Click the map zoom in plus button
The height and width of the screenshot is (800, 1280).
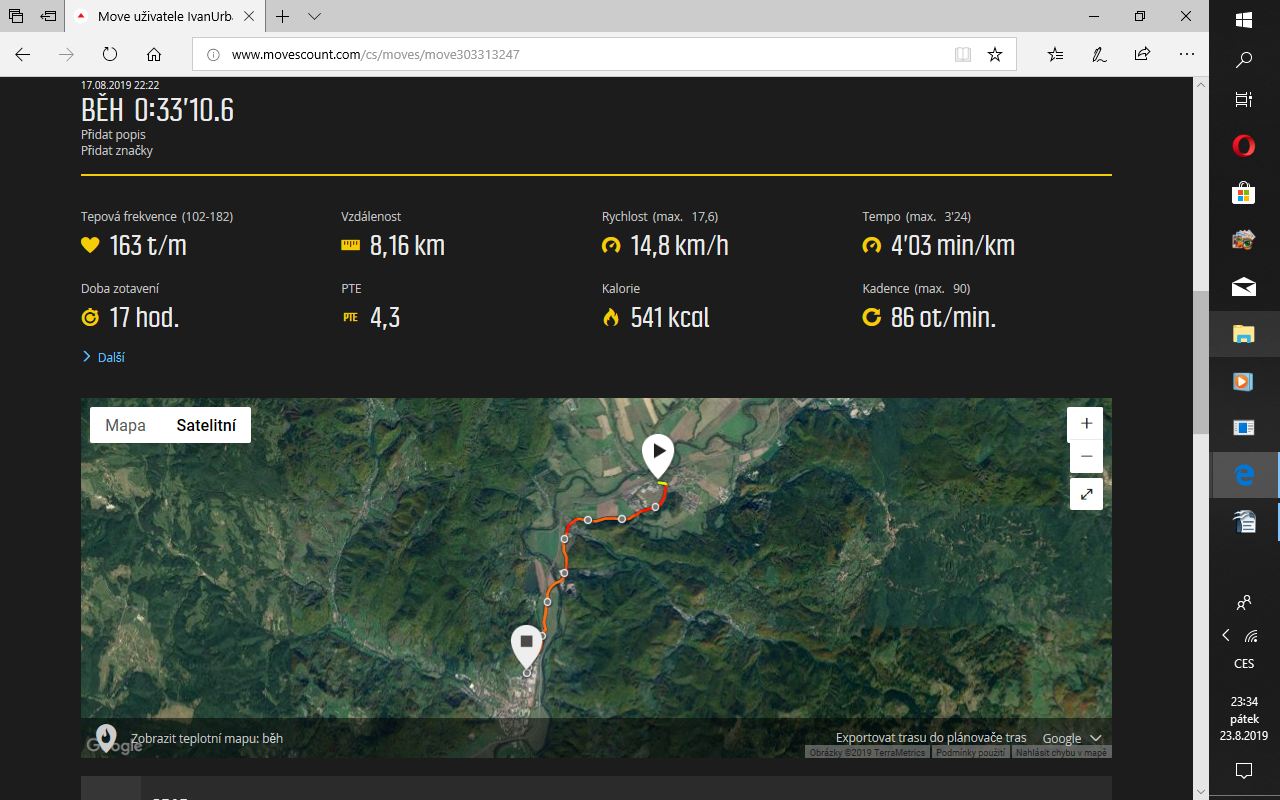pos(1086,423)
